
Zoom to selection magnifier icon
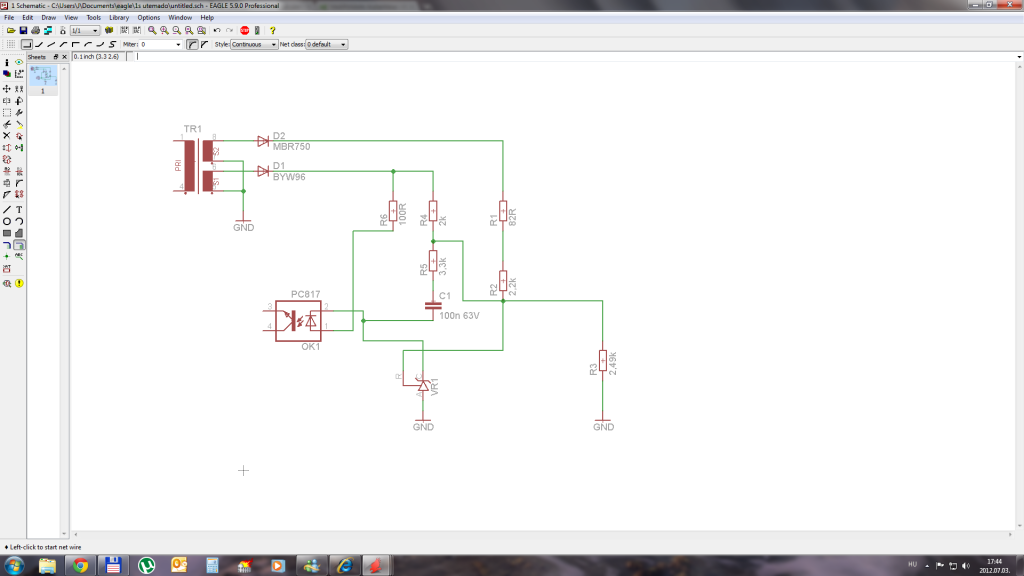(202, 31)
